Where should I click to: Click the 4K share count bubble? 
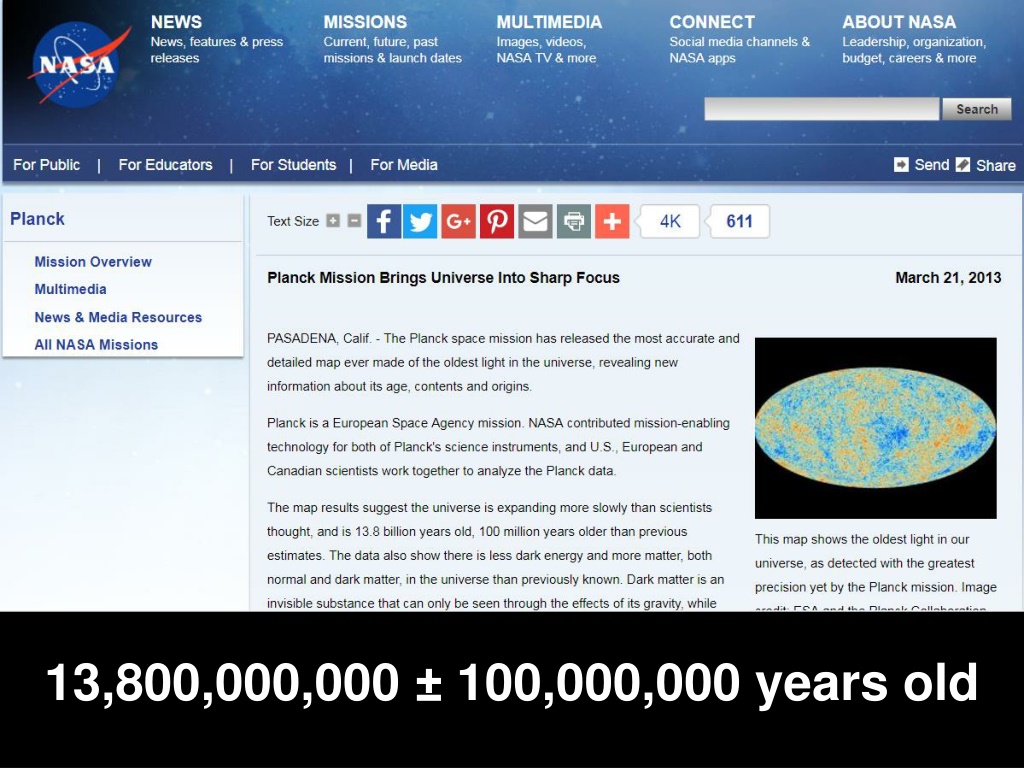coord(668,221)
